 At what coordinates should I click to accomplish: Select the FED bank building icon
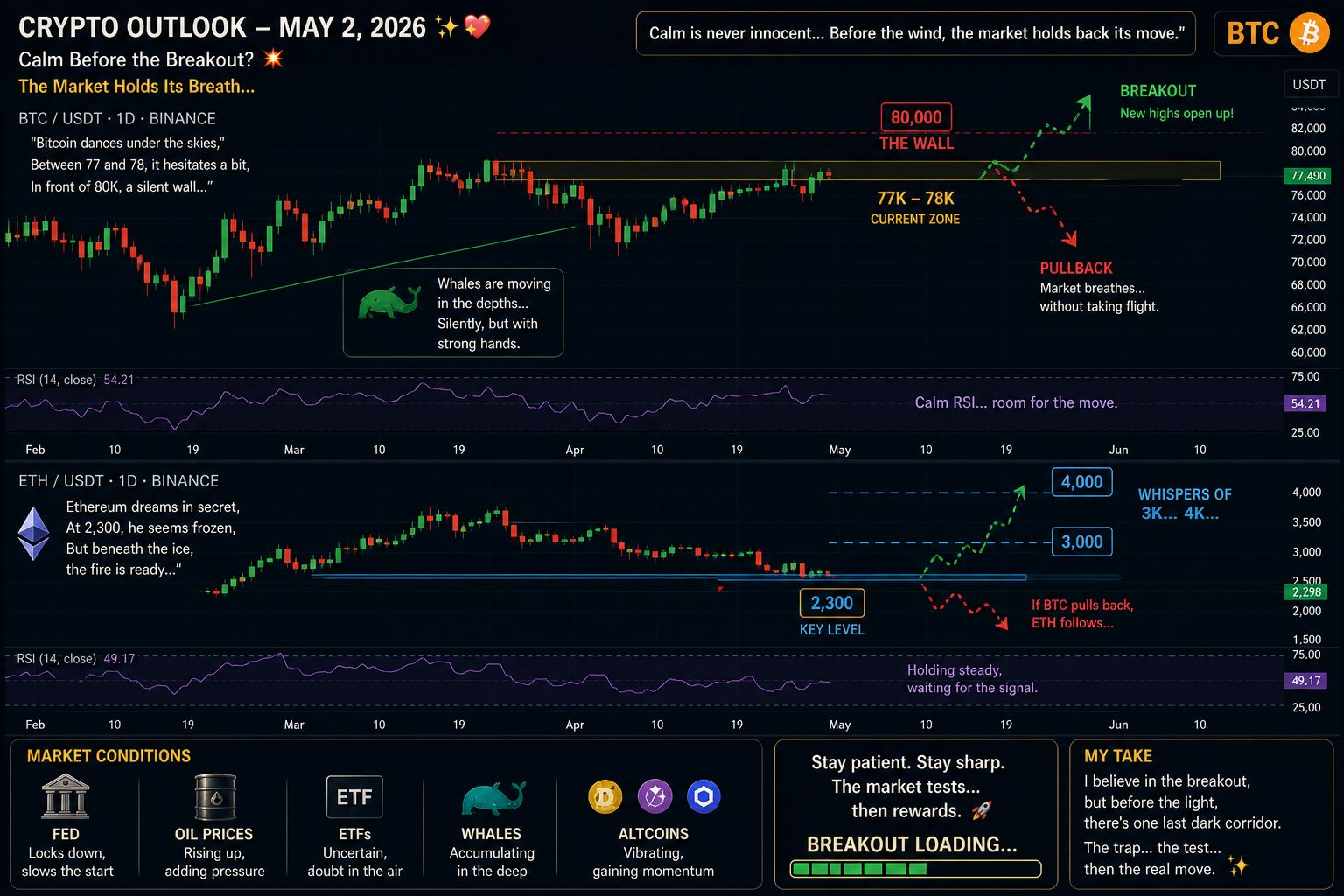coord(66,796)
